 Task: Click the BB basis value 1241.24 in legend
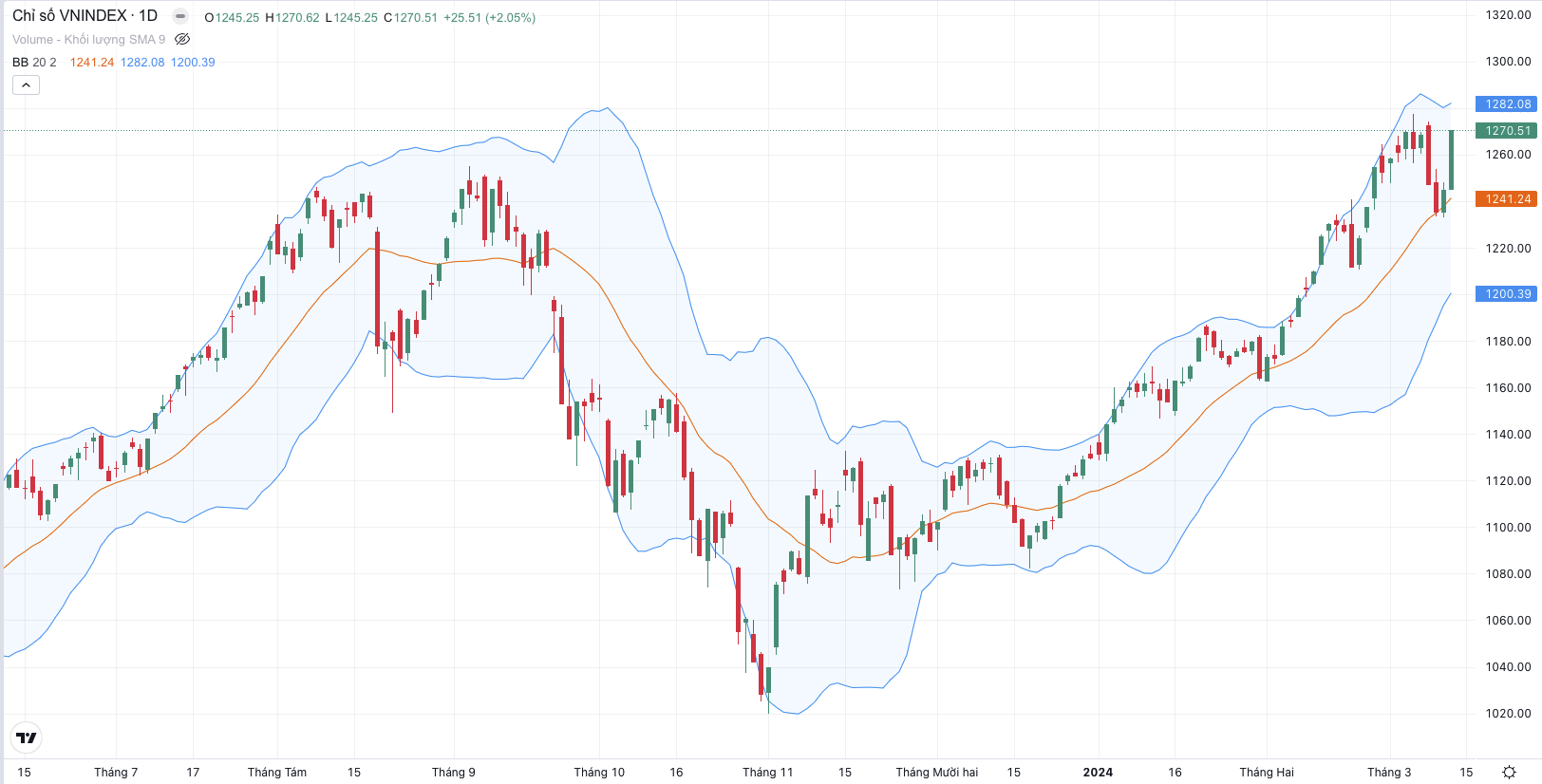tap(92, 62)
